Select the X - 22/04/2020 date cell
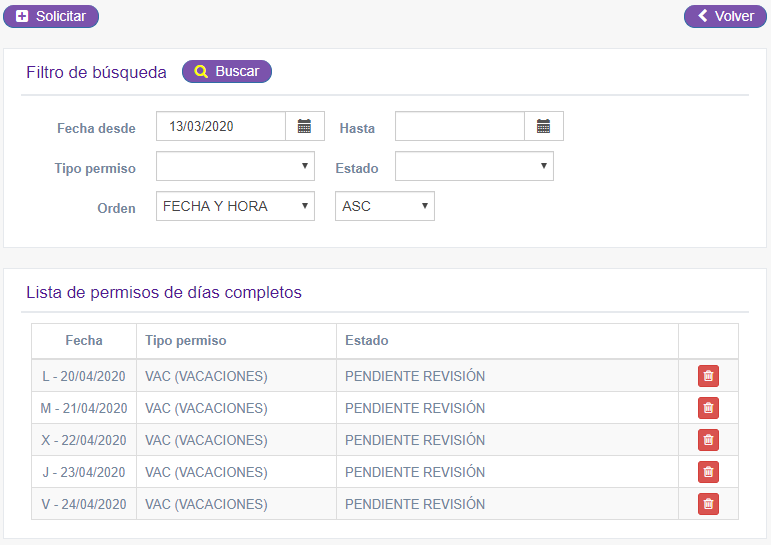The height and width of the screenshot is (545, 771). [84, 440]
